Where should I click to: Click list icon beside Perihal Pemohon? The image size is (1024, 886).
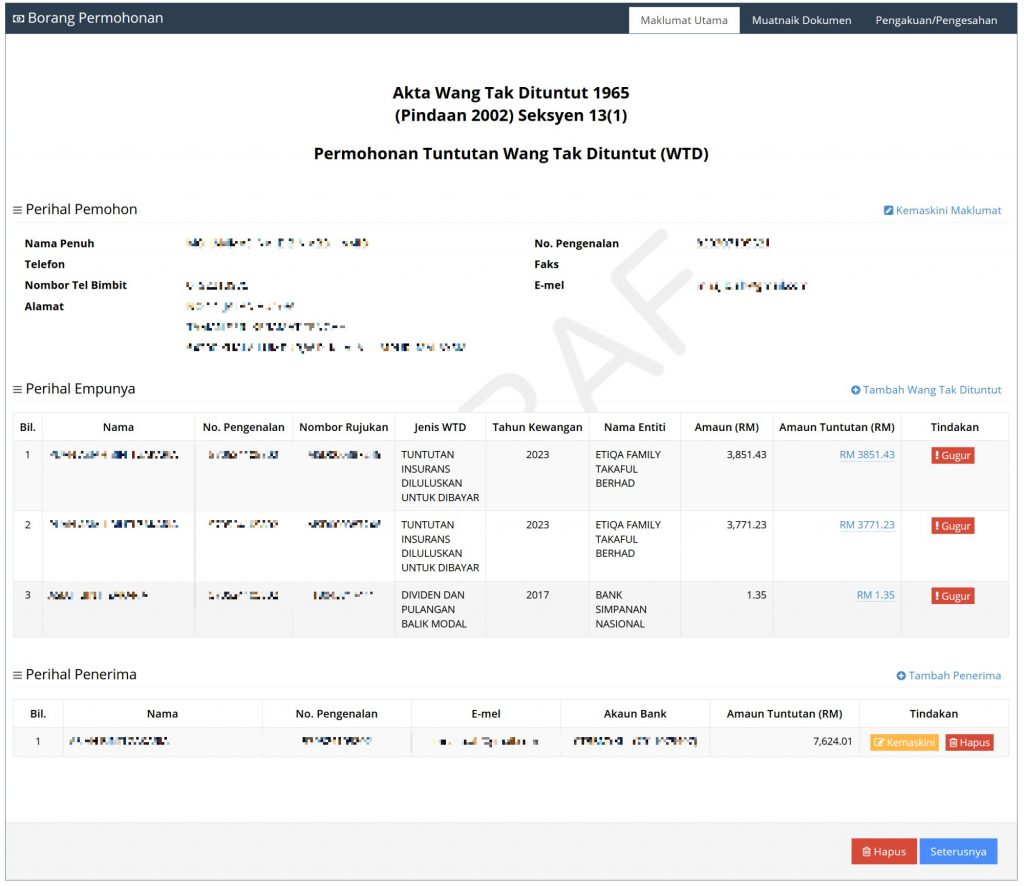[x=18, y=210]
